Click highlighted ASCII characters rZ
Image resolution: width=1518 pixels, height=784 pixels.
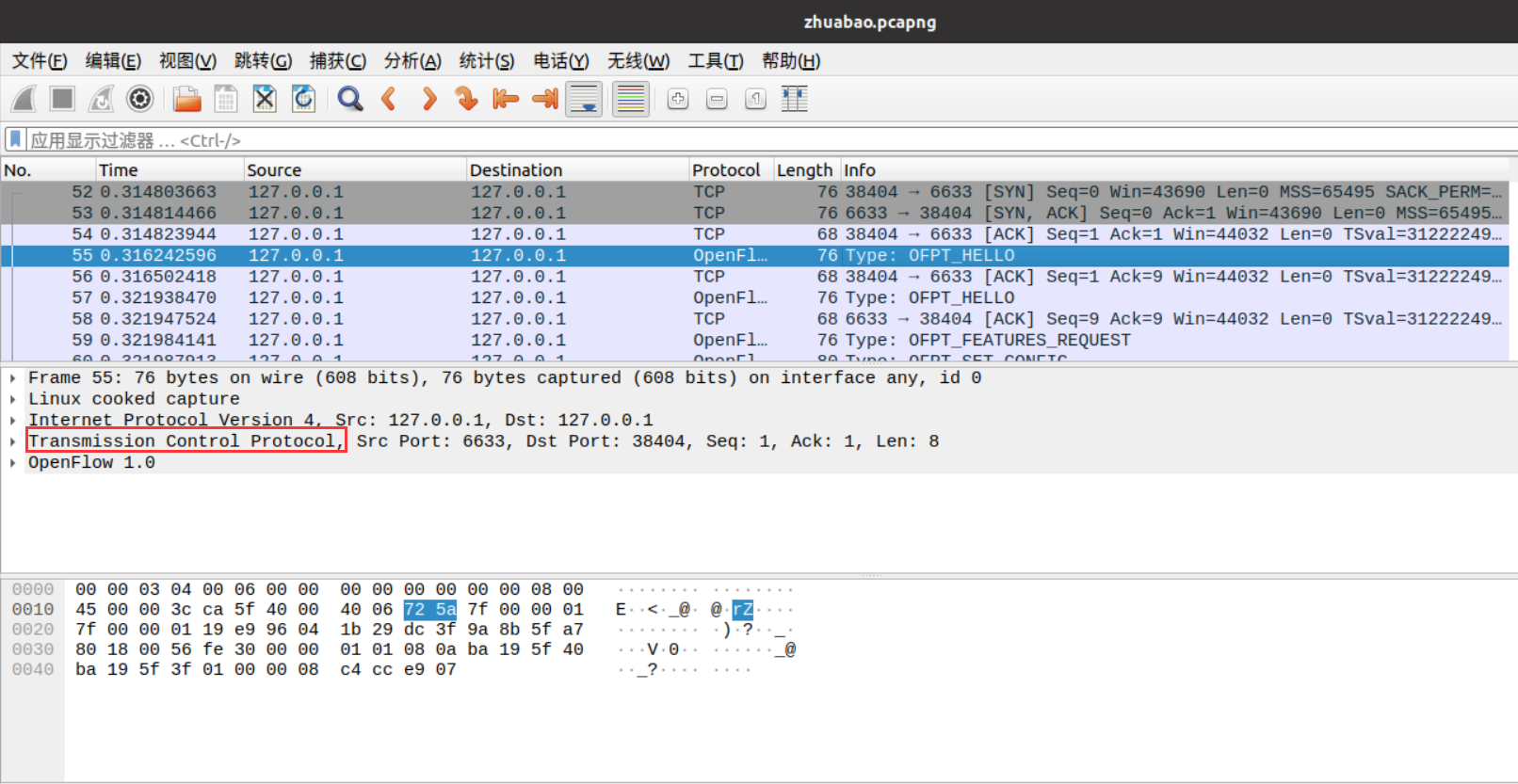pyautogui.click(x=743, y=610)
